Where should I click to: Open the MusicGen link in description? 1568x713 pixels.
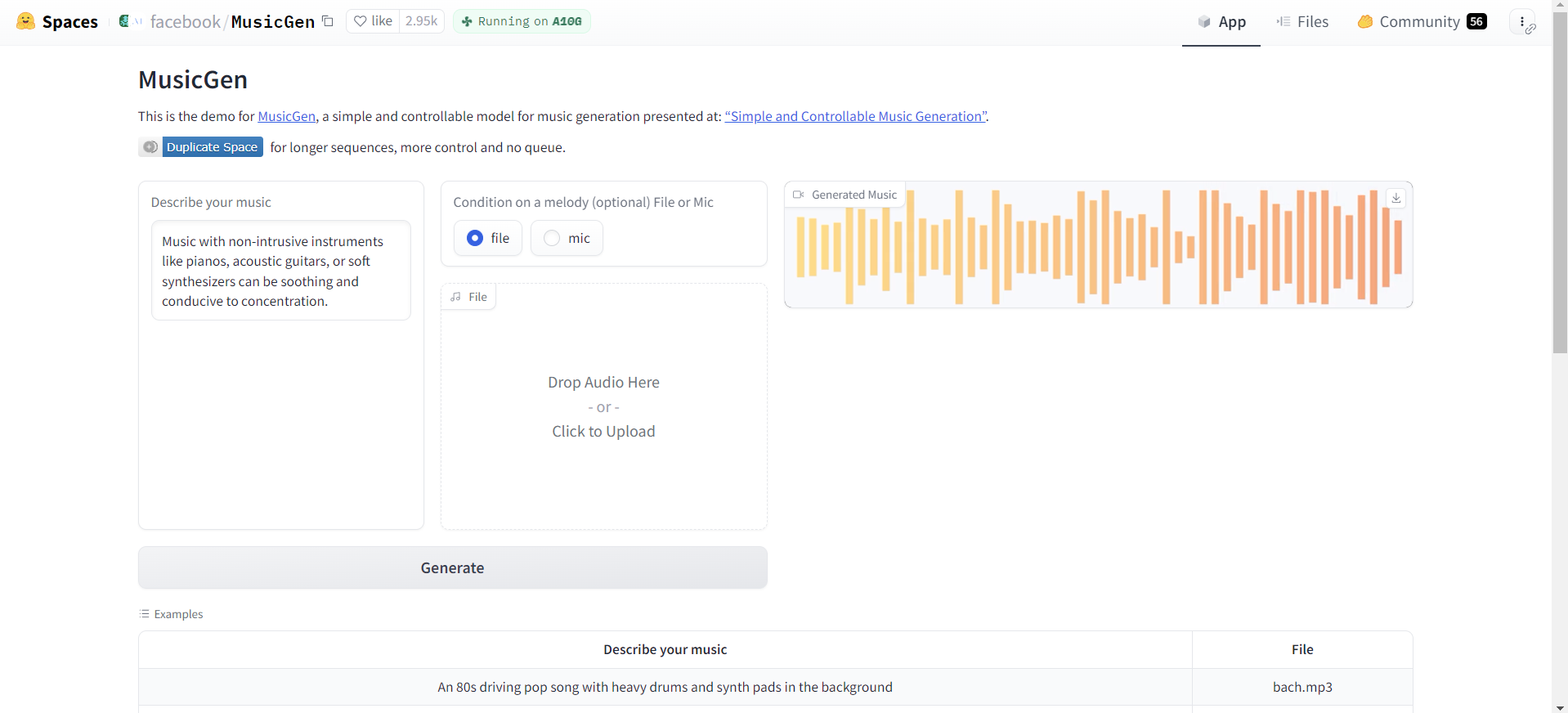click(x=286, y=116)
